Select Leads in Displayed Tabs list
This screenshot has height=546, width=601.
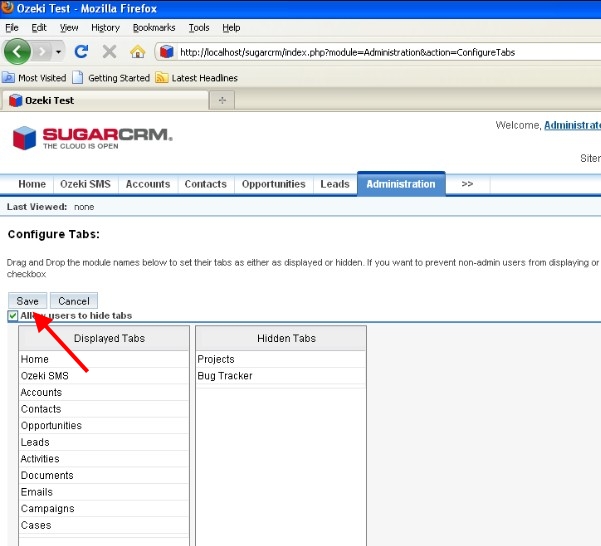pos(104,442)
